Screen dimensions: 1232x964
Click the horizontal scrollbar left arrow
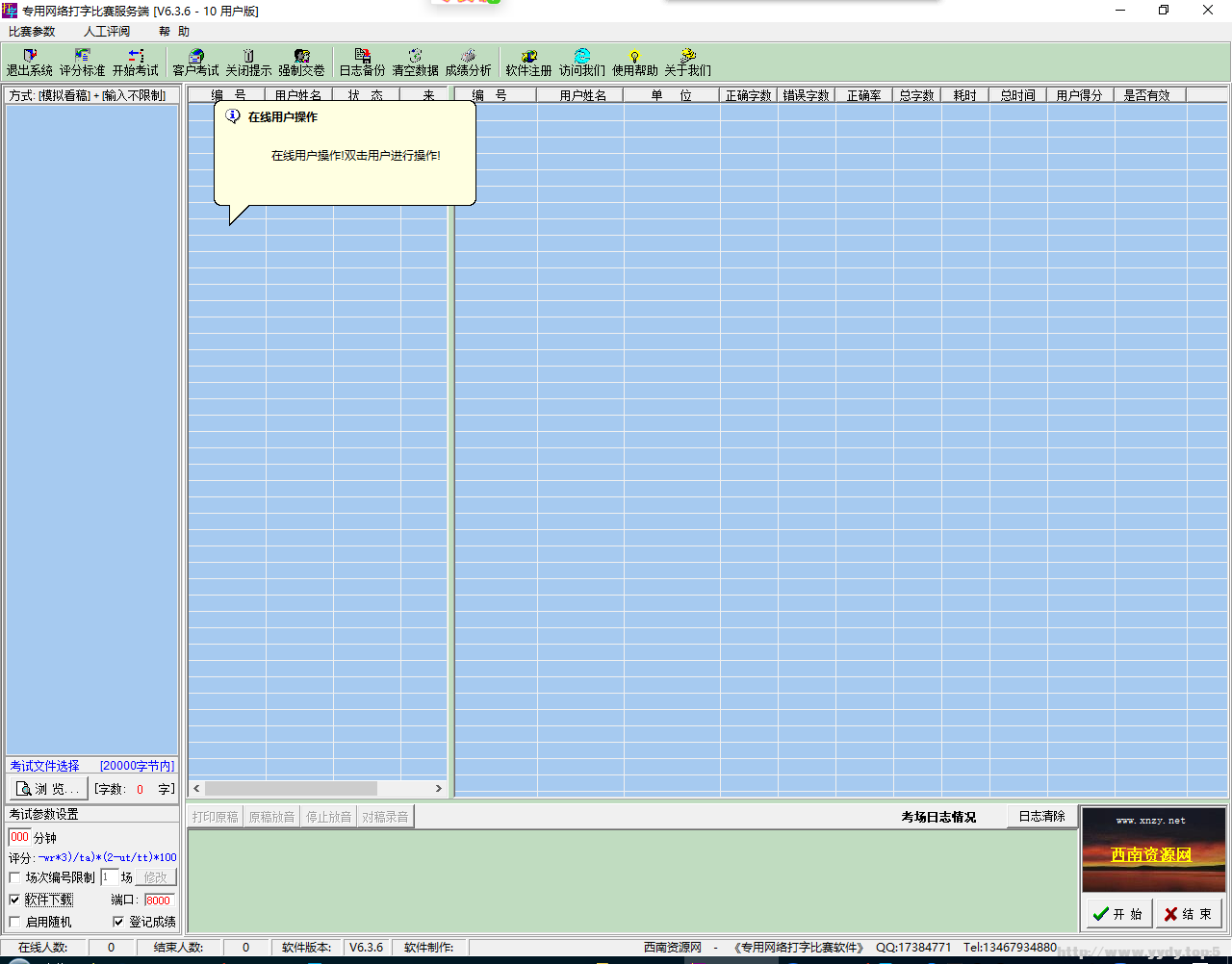click(x=196, y=789)
